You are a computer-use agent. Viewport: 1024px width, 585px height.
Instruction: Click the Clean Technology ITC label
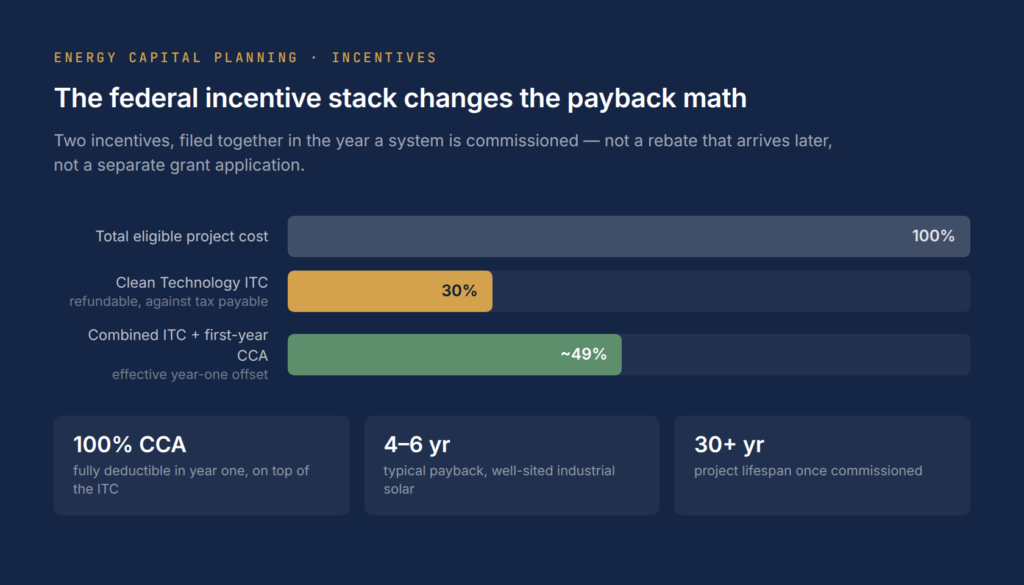click(x=192, y=283)
